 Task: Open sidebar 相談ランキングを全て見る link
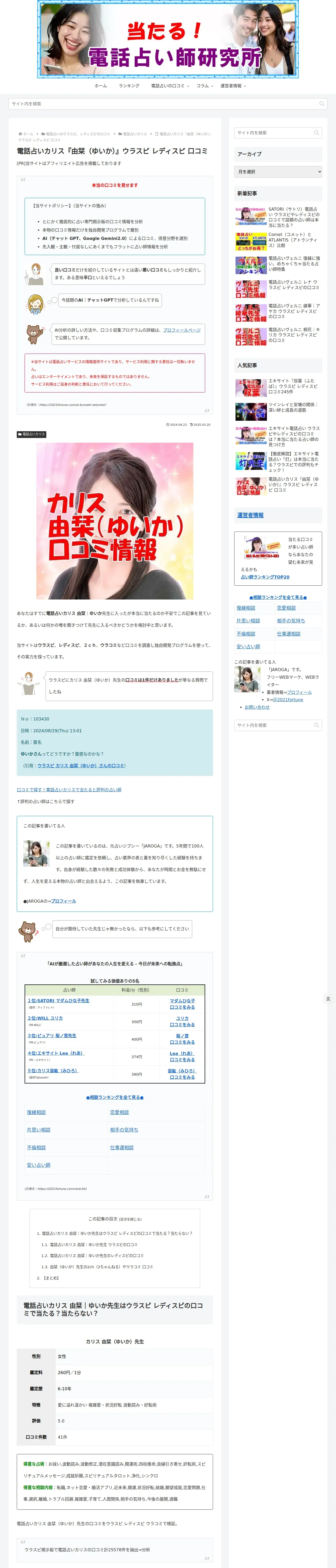tap(278, 597)
